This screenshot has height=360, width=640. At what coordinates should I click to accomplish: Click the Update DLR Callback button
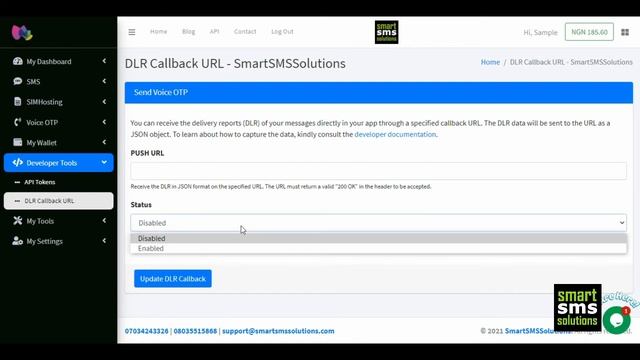click(173, 278)
